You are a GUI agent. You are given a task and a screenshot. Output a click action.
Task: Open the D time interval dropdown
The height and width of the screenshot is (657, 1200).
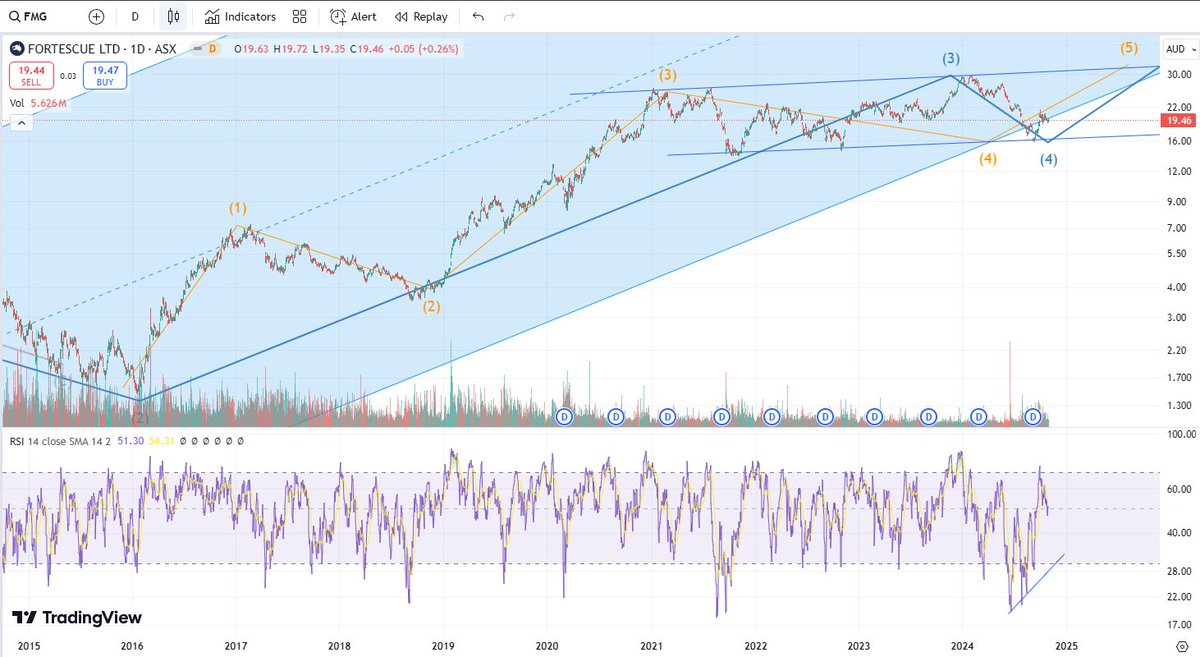click(135, 16)
